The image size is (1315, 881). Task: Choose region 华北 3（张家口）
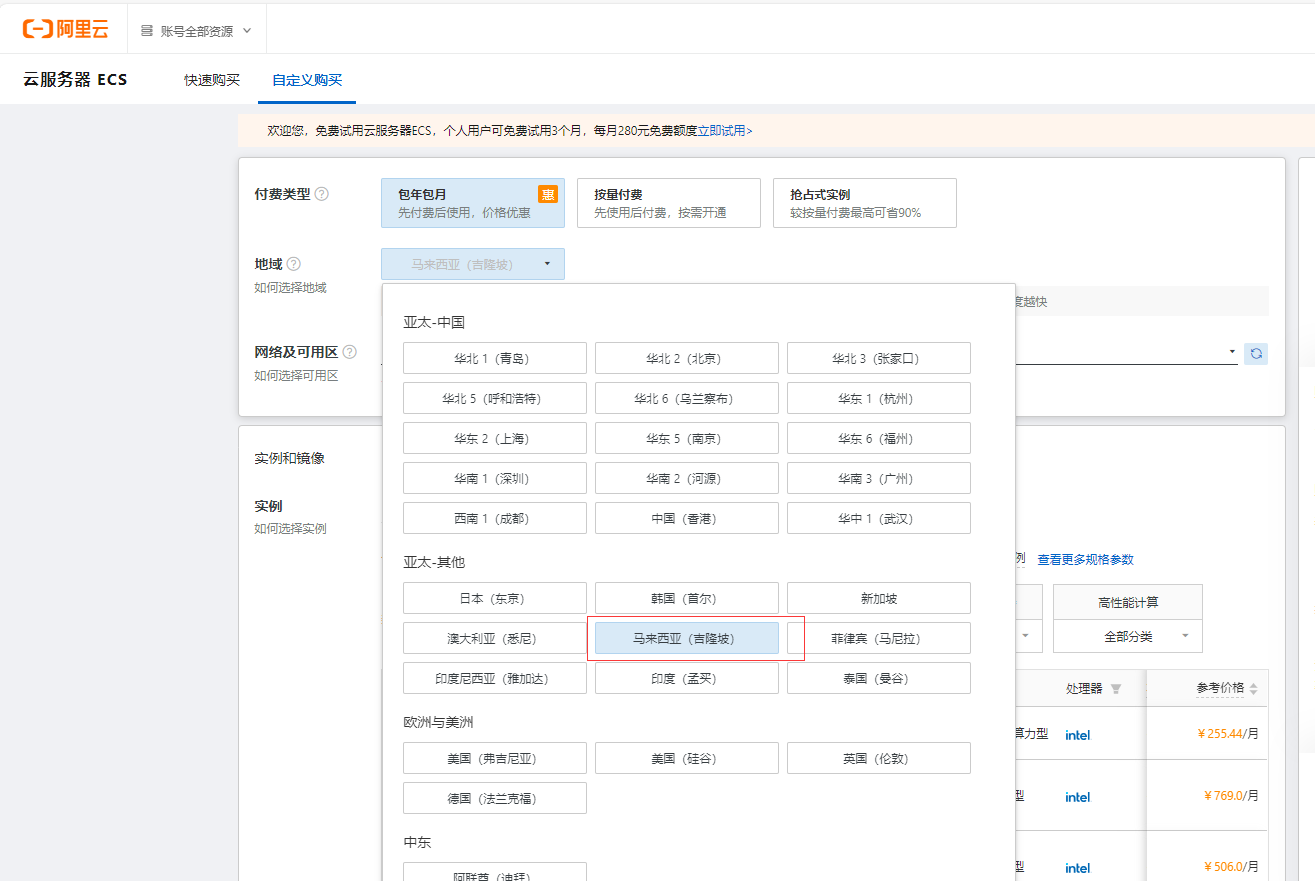tap(879, 358)
